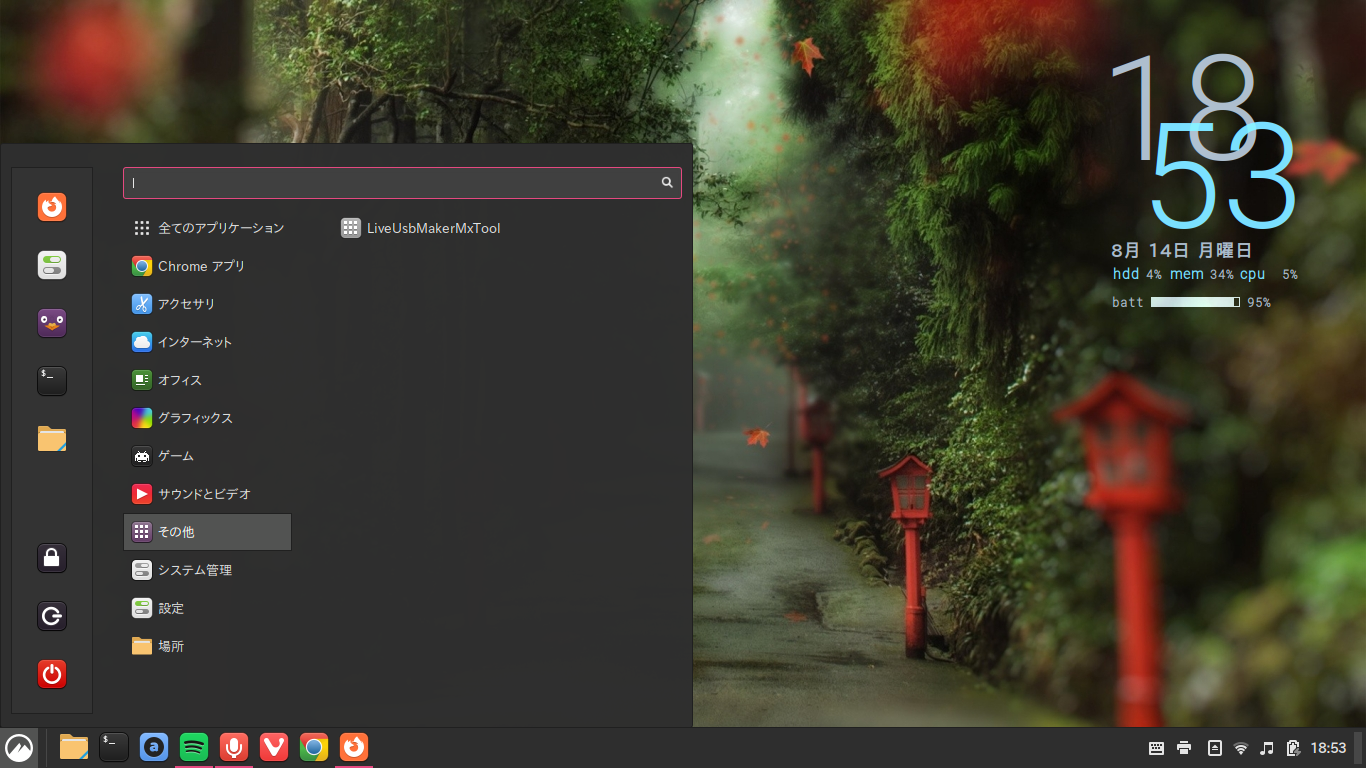Click the music note sound tray icon

click(x=1267, y=748)
